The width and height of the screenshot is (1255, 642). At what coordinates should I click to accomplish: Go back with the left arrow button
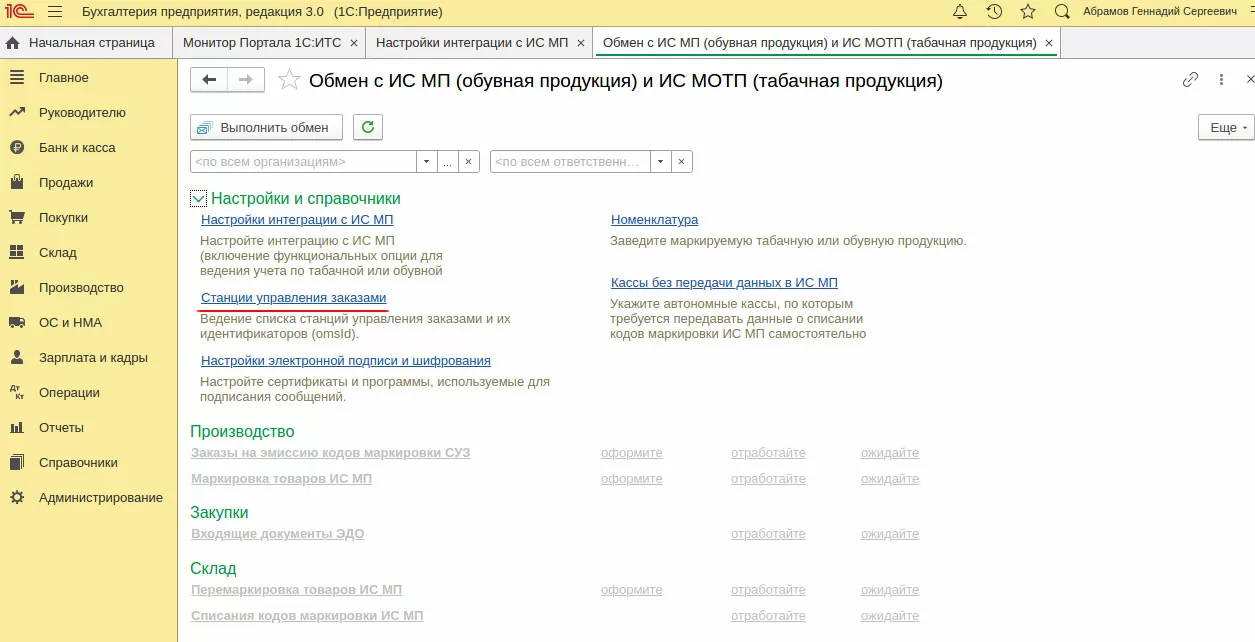coord(209,80)
